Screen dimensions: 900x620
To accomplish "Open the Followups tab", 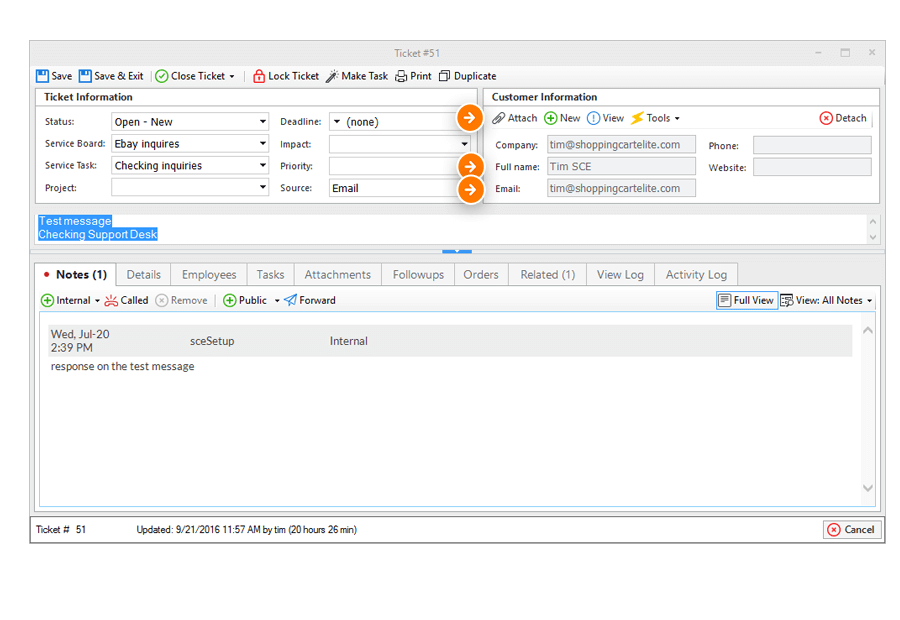I will [x=418, y=274].
